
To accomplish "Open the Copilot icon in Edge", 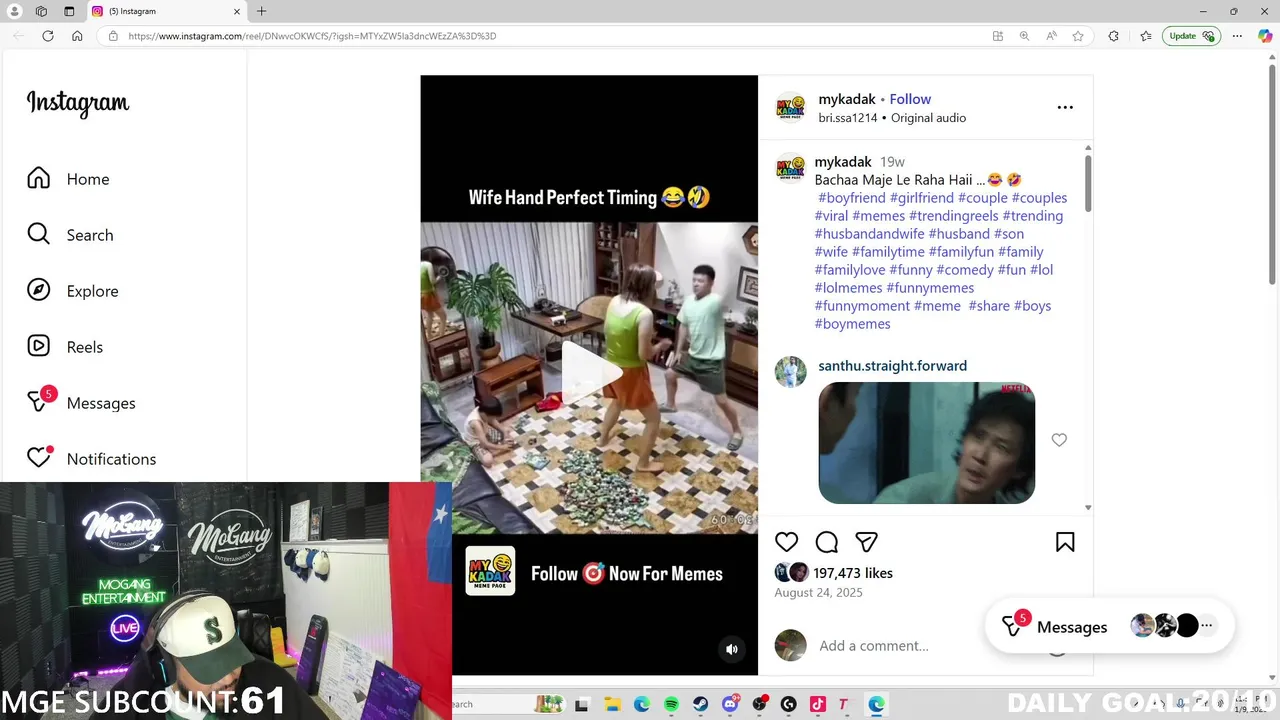I will tap(1264, 36).
